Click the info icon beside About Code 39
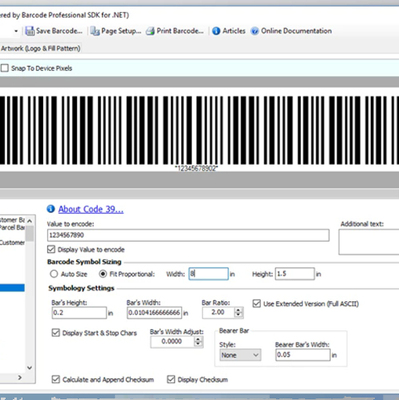This screenshot has height=400, width=399. (x=51, y=209)
